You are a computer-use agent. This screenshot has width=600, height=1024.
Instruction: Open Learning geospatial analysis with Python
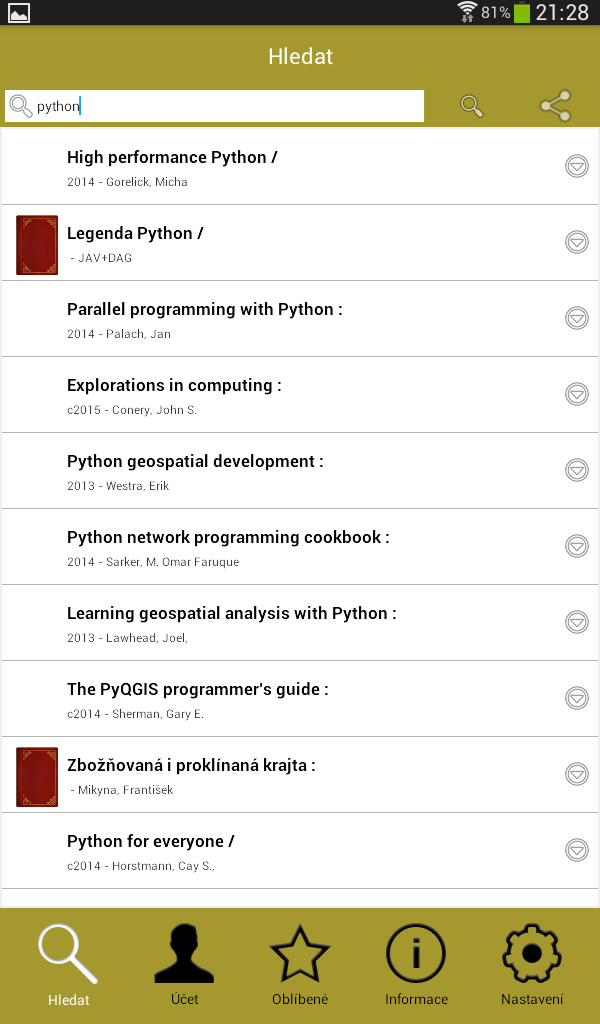pos(232,622)
